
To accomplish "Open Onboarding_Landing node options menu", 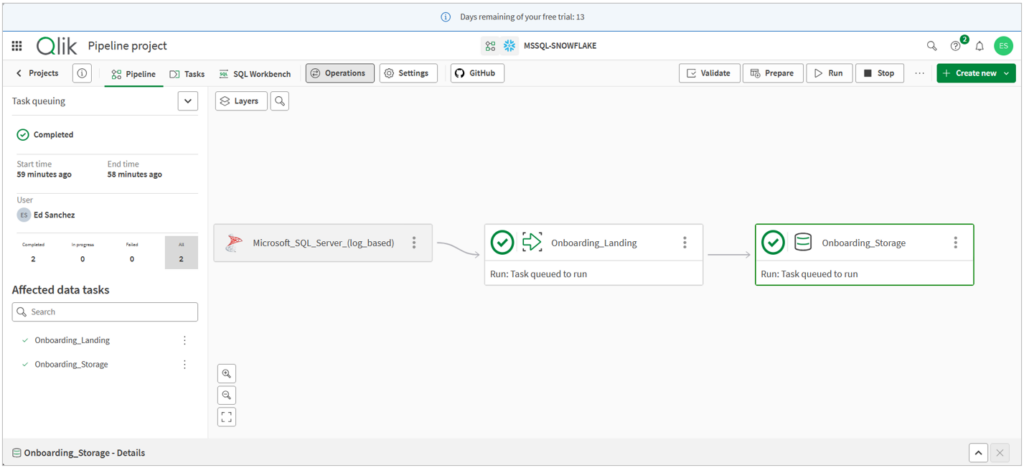I will point(684,243).
